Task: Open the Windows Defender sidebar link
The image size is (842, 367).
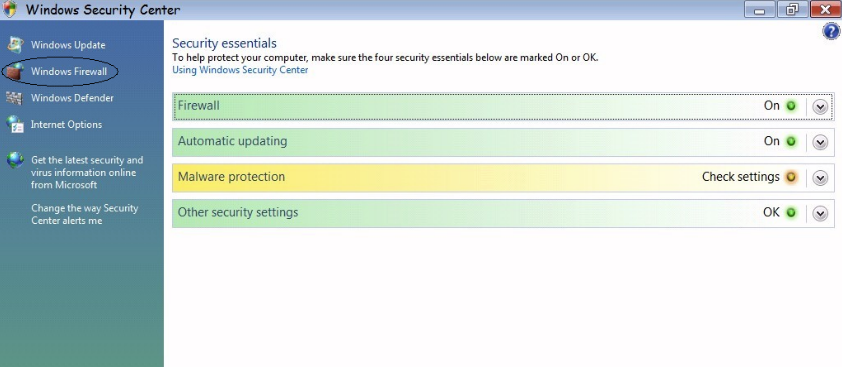Action: tap(72, 98)
